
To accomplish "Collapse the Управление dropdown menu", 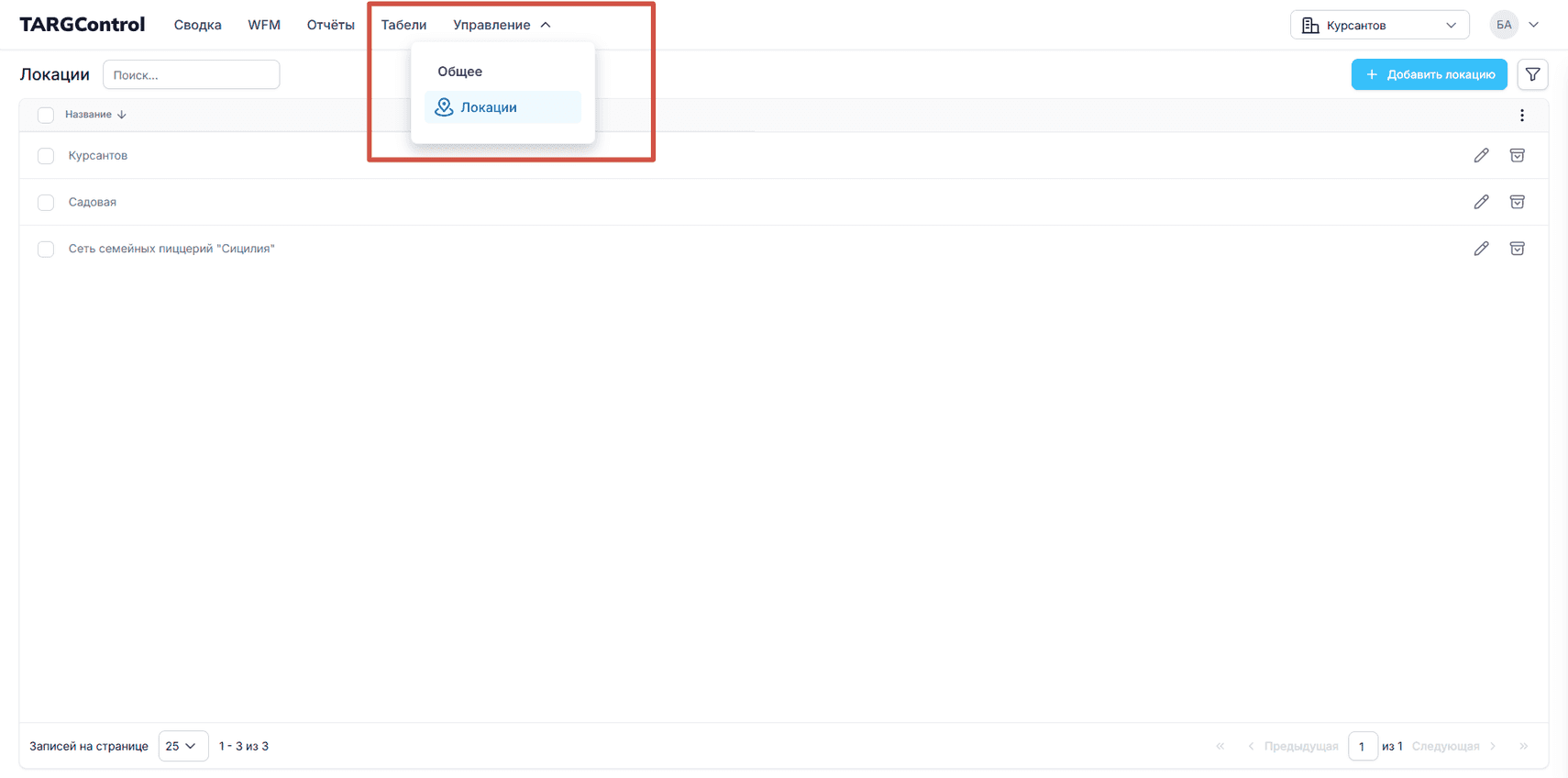I will click(x=501, y=25).
